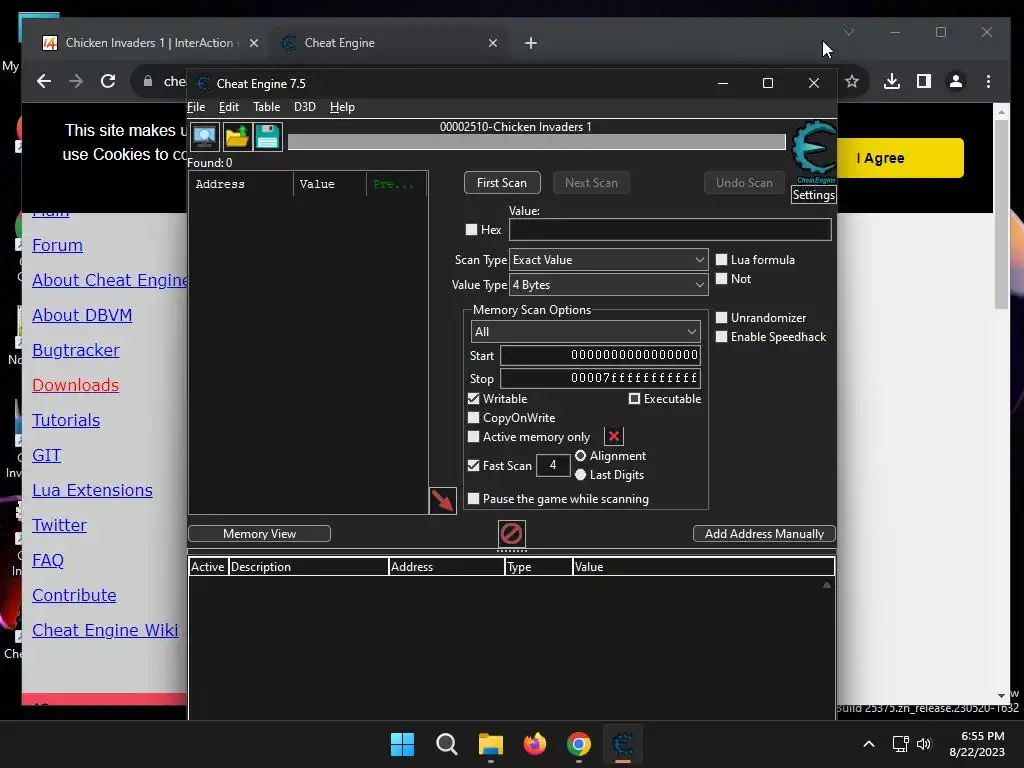Toggle the Executable checkbox
Image resolution: width=1024 pixels, height=768 pixels.
633,398
